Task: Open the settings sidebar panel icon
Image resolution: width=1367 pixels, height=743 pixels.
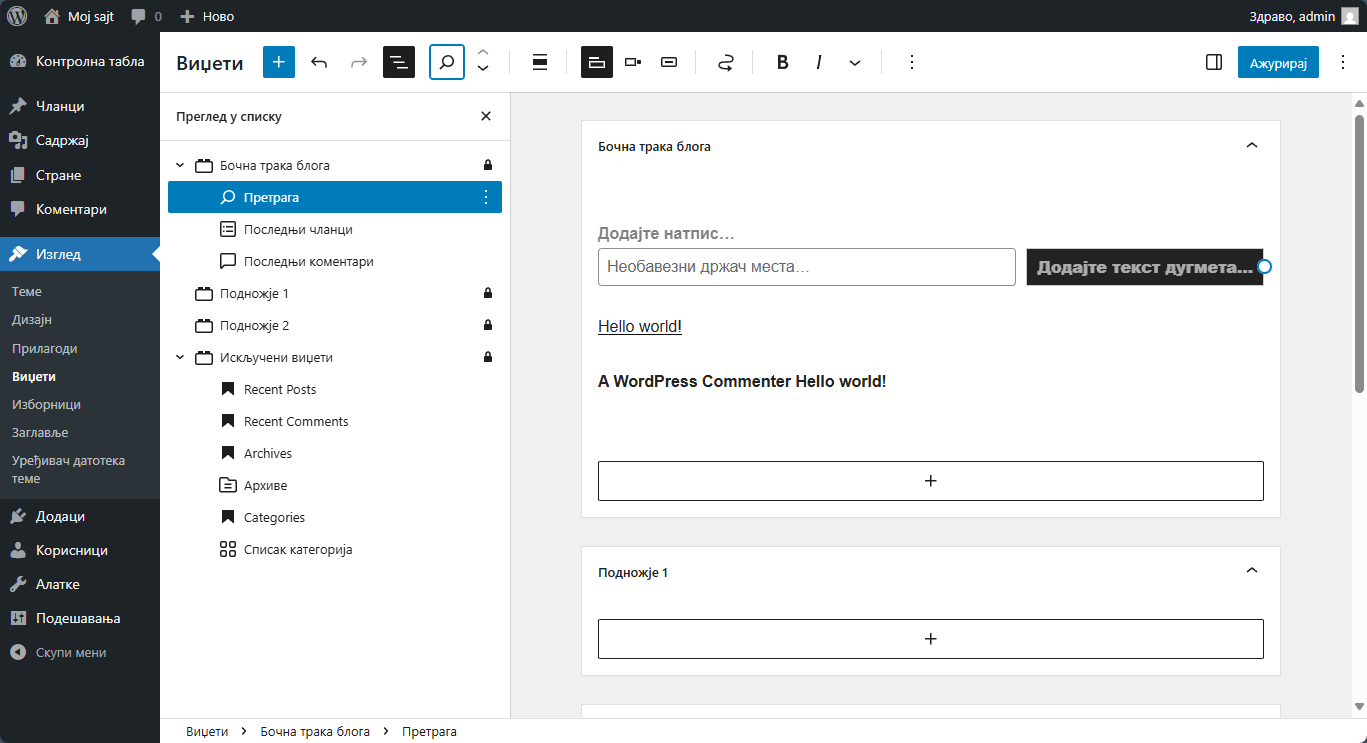Action: (x=1214, y=62)
